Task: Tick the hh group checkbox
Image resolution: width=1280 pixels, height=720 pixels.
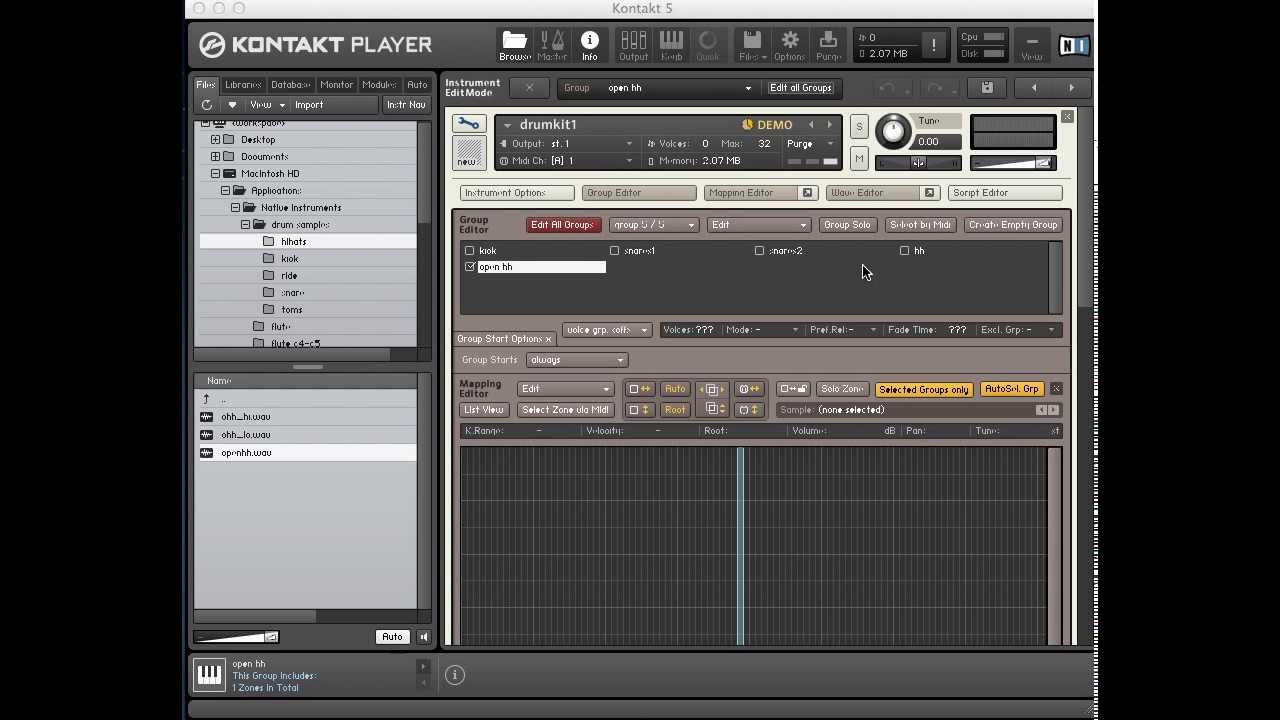Action: tap(904, 251)
